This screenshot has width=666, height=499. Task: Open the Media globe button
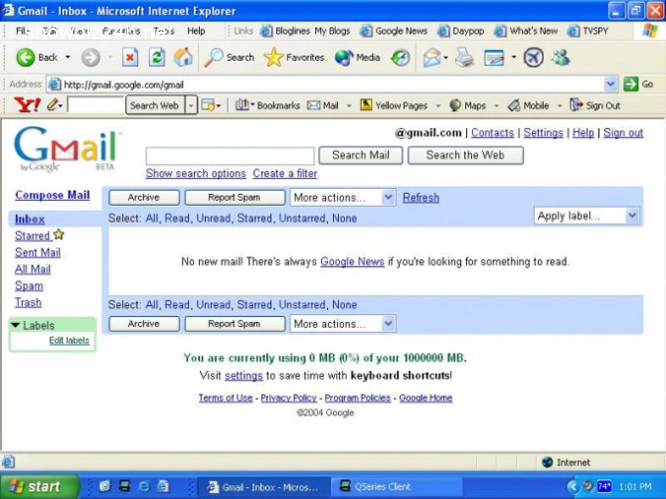click(357, 57)
